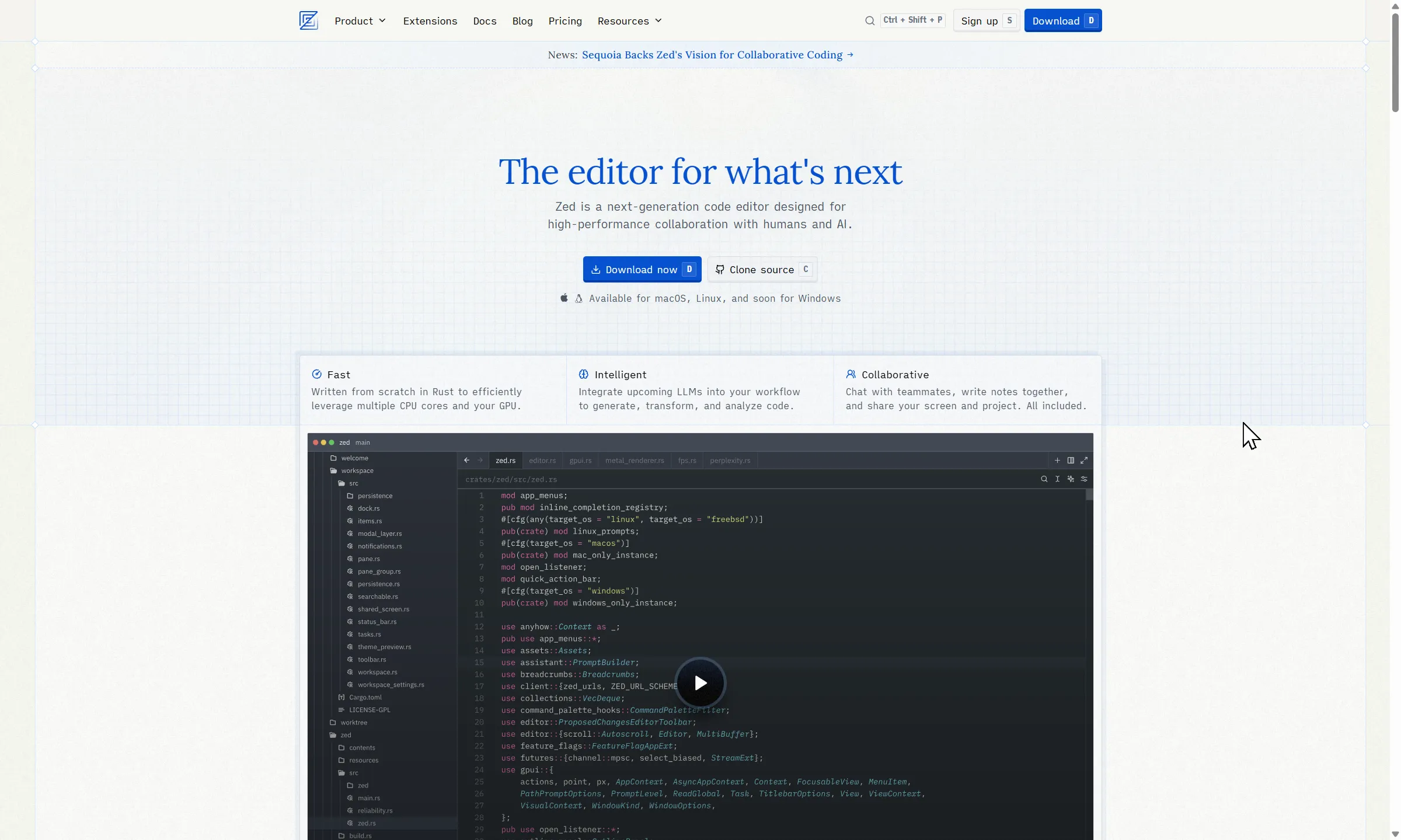Click the sliders settings icon in editor toolbar
Screen dimensions: 1401x840
pos(1084,479)
